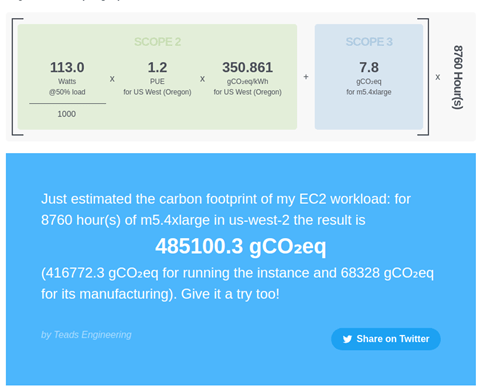Open the by Teads Engineering link
The height and width of the screenshot is (389, 480).
click(x=86, y=335)
